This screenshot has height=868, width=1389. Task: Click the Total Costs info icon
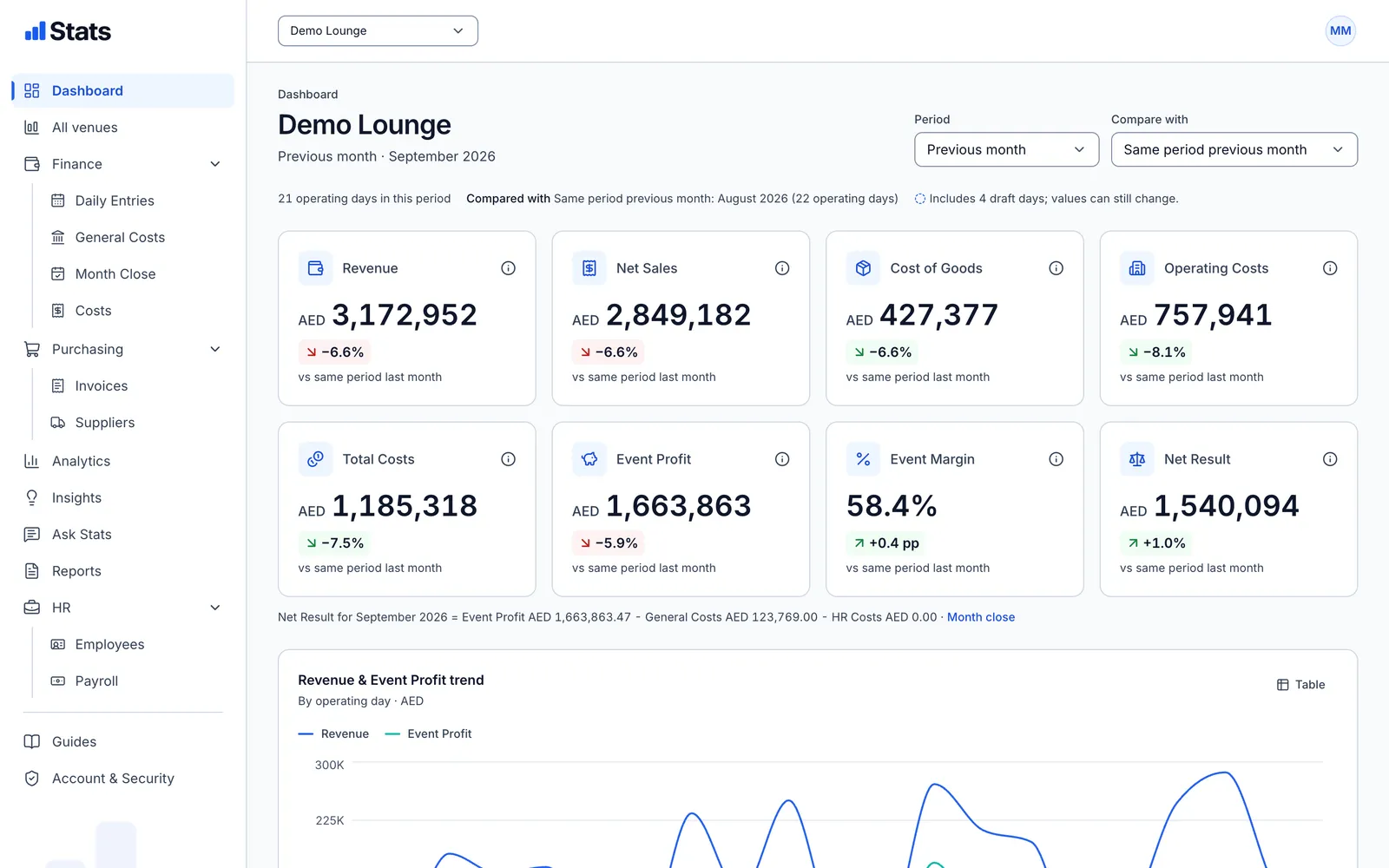pos(509,459)
